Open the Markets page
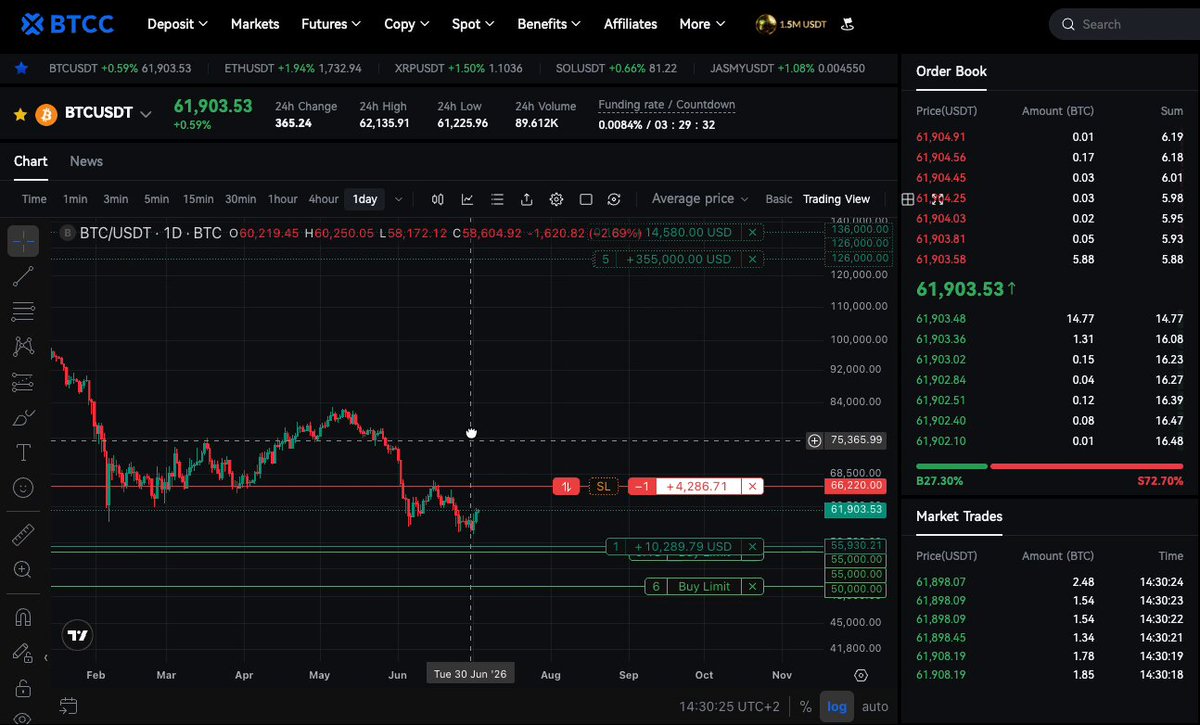Image resolution: width=1200 pixels, height=725 pixels. point(255,24)
